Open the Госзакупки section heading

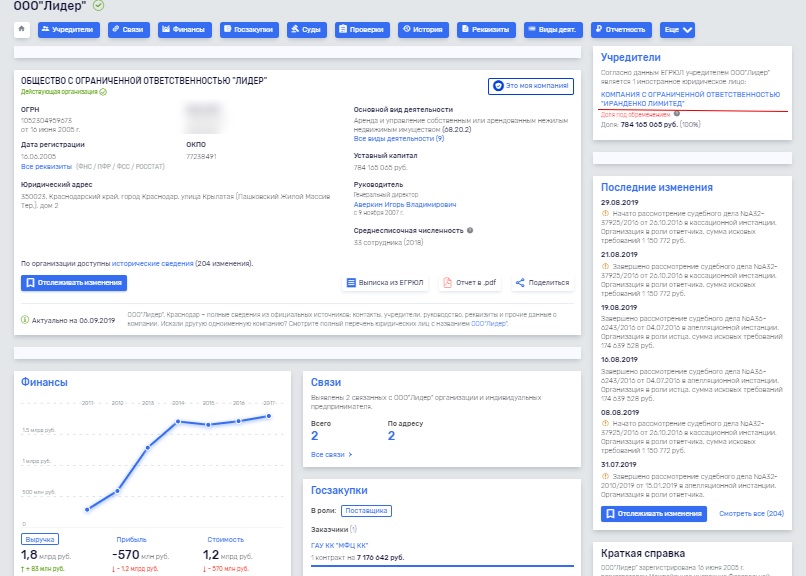(x=339, y=491)
